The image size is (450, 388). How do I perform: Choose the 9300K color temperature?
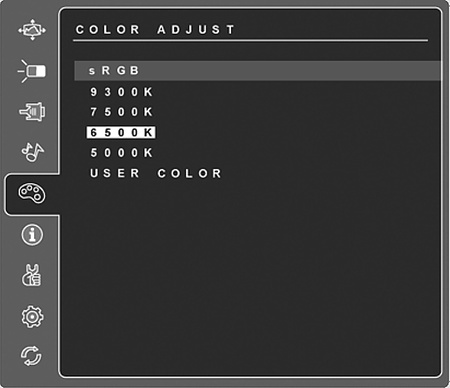click(121, 92)
